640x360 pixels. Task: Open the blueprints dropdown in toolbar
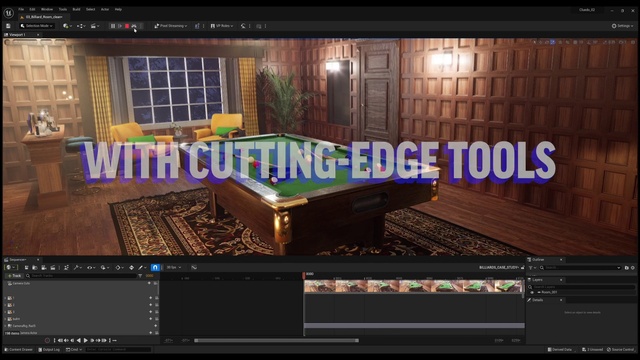click(81, 26)
